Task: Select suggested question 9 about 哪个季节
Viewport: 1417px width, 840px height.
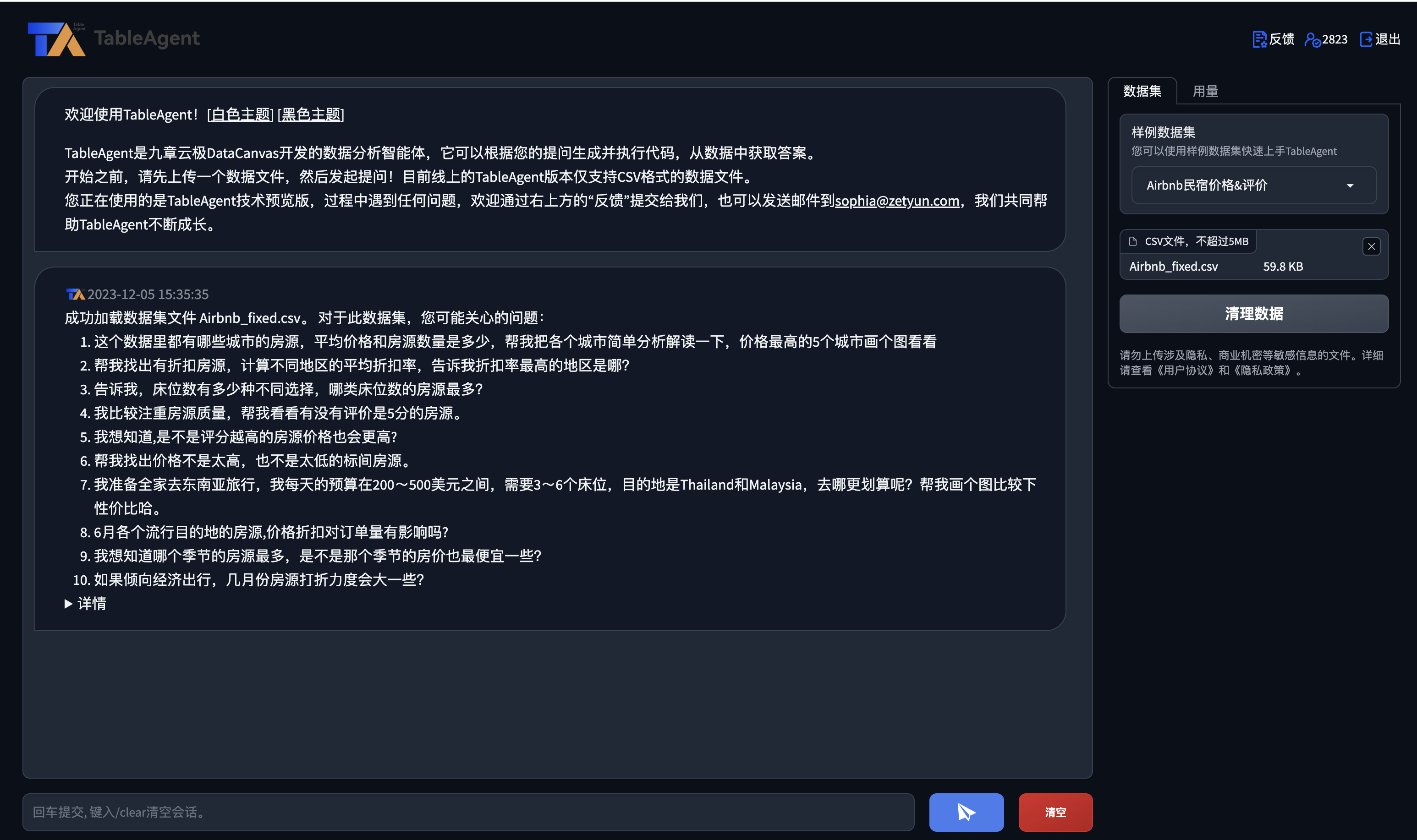Action: coord(318,555)
